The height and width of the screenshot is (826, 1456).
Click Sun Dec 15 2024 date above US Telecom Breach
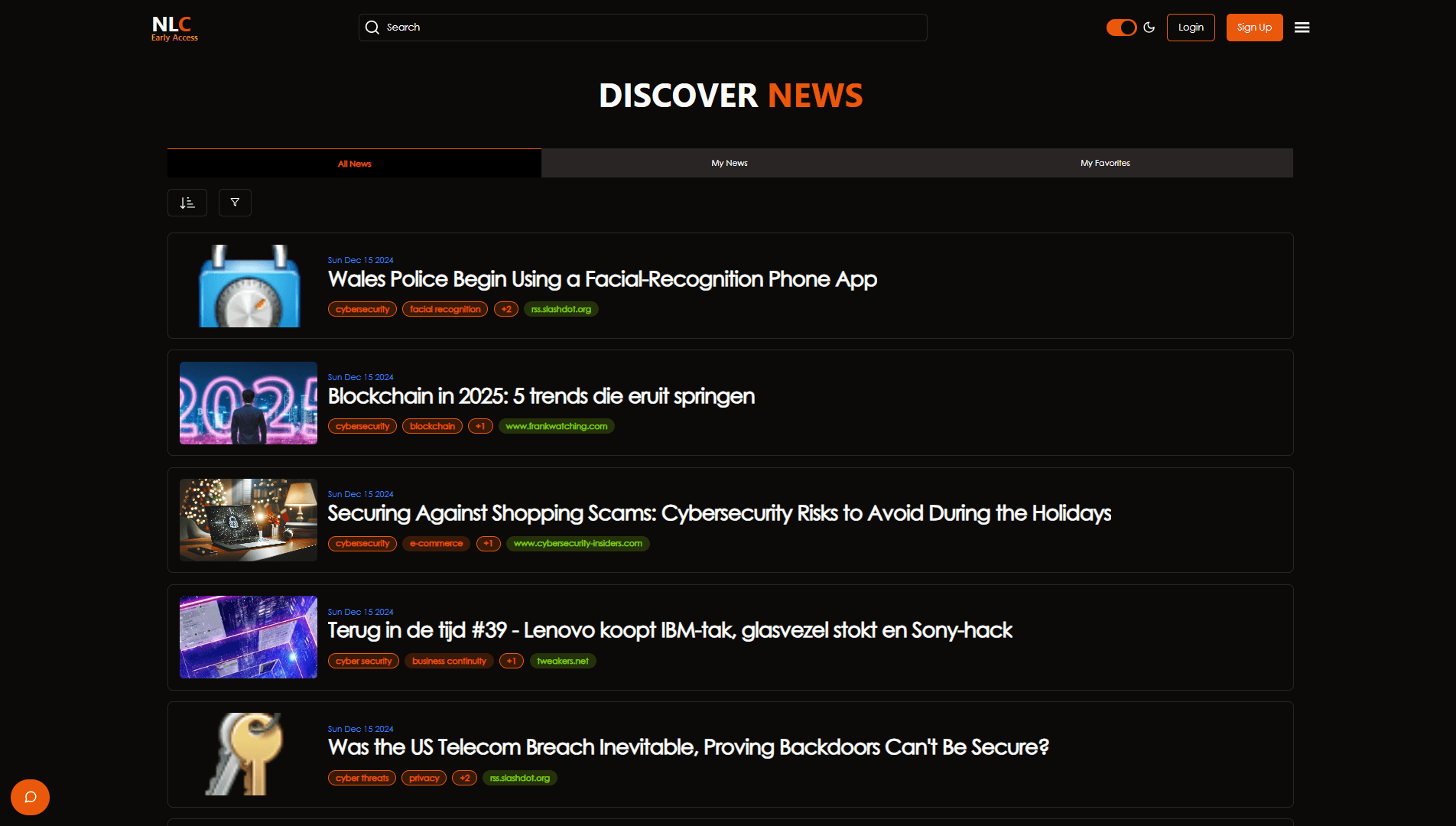(x=360, y=729)
